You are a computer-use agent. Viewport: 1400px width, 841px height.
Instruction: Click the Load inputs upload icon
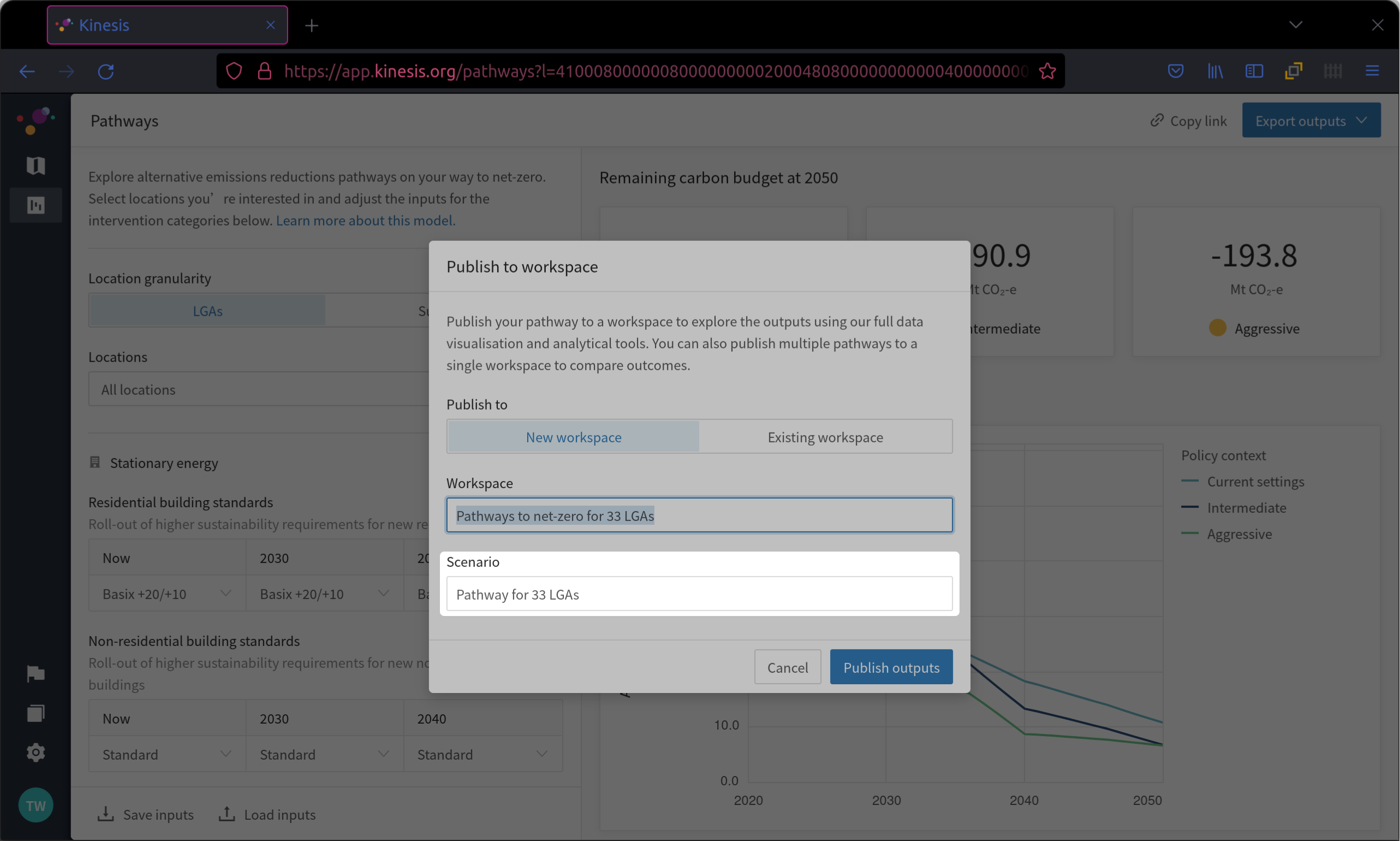pos(227,814)
